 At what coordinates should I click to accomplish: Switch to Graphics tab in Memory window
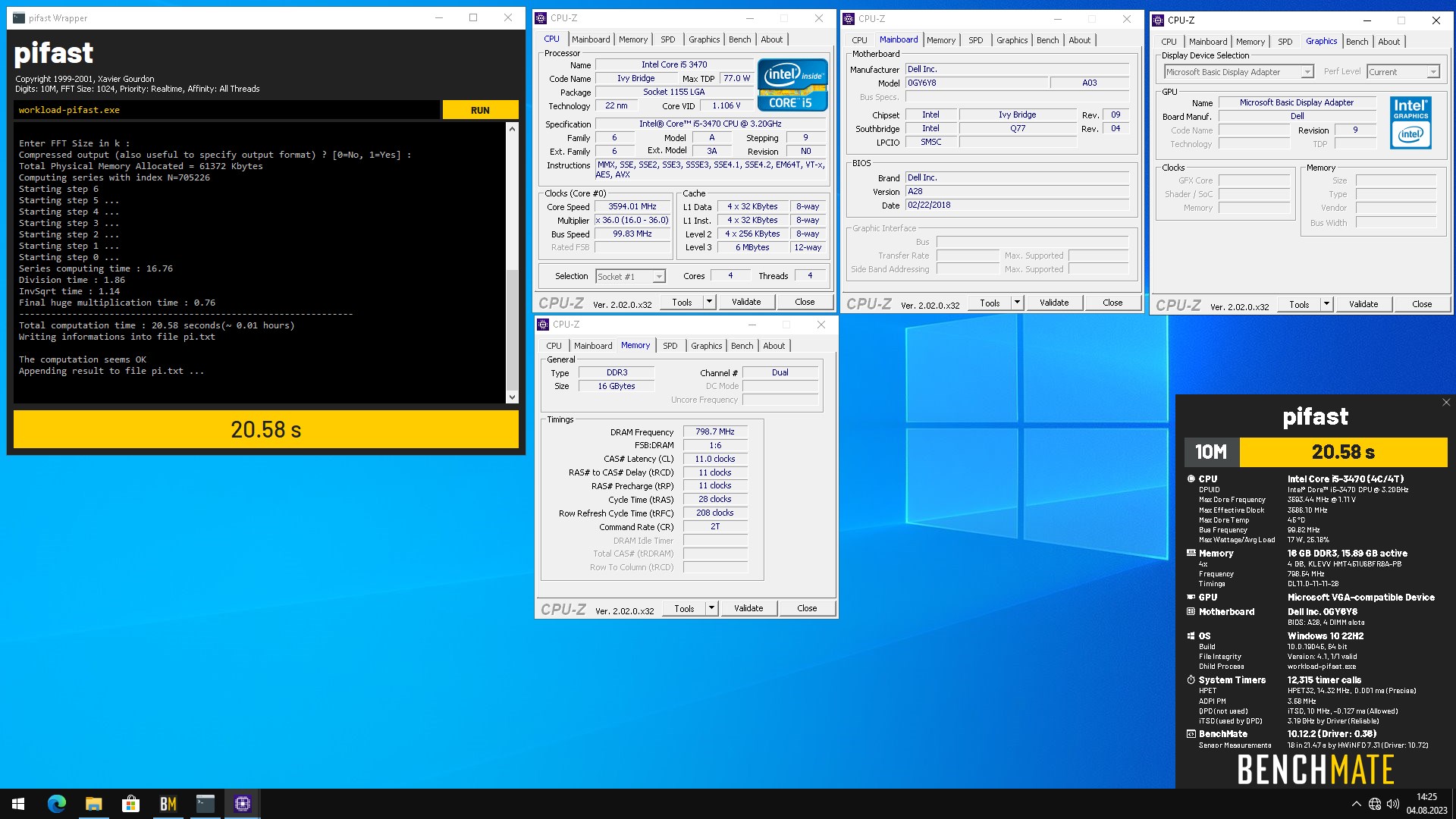[706, 346]
